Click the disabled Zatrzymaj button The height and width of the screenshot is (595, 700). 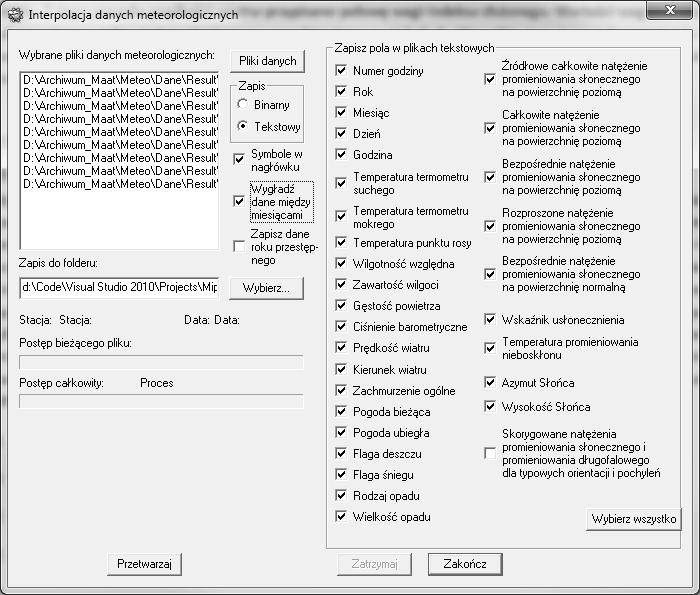(x=374, y=564)
